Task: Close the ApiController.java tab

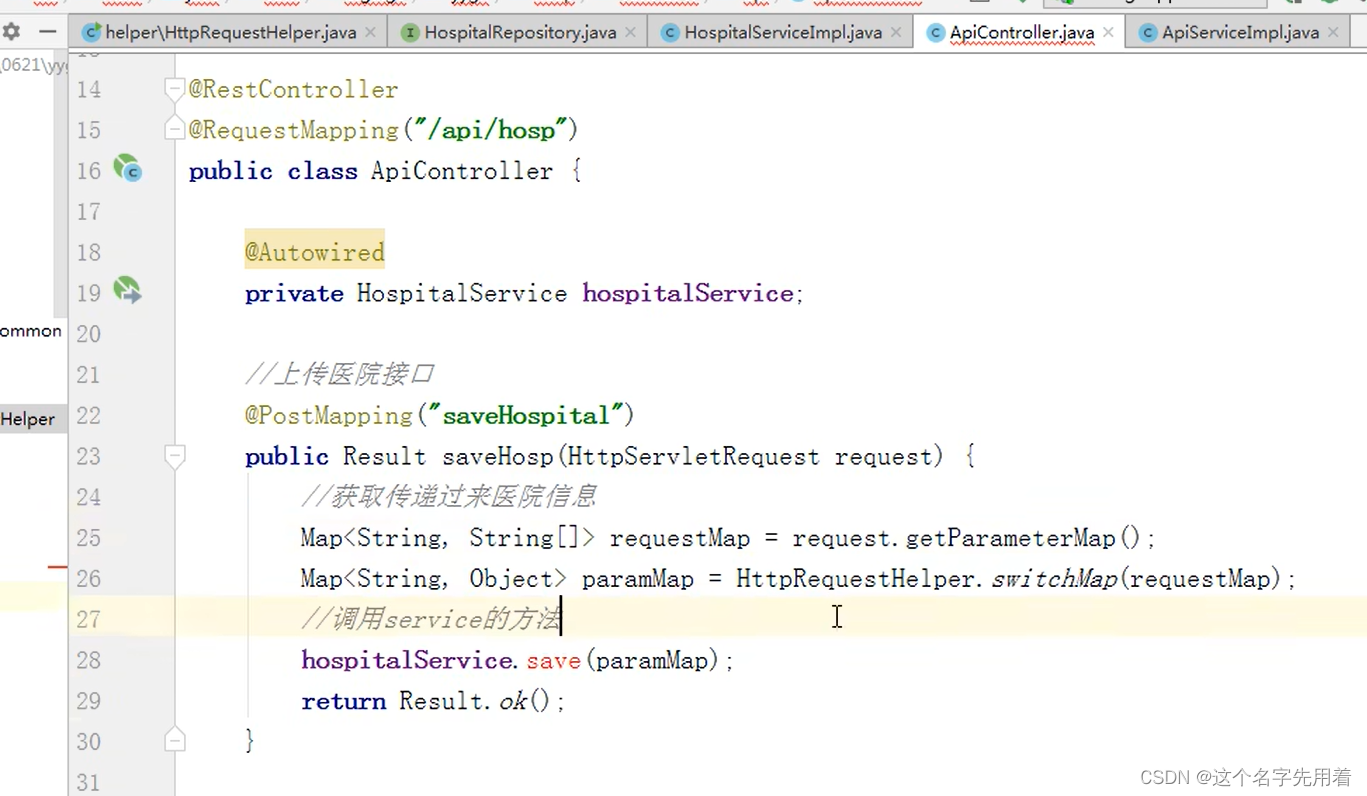Action: tap(1109, 33)
